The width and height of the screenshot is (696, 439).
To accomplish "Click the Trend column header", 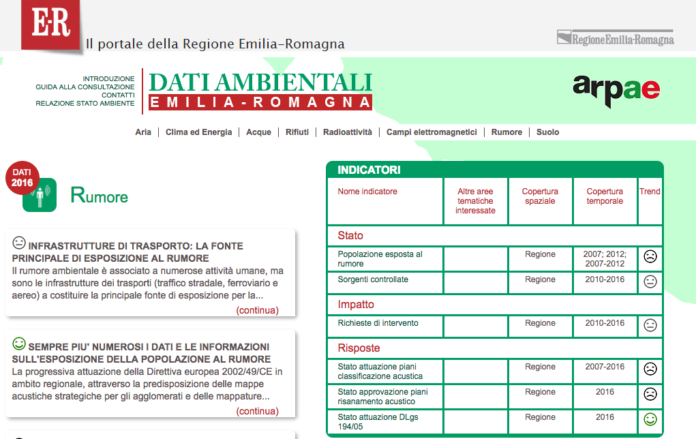I will pyautogui.click(x=650, y=191).
